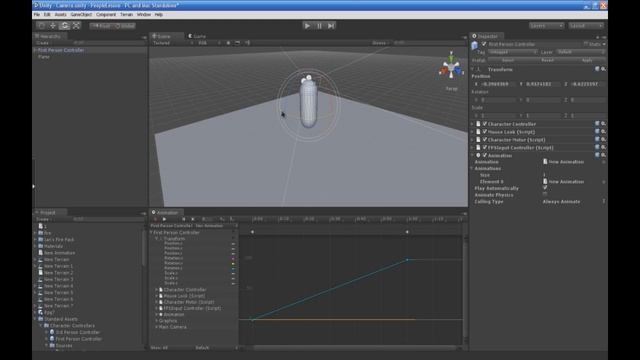
Task: Click the Pause button in the top toolbar
Action: pos(319,26)
